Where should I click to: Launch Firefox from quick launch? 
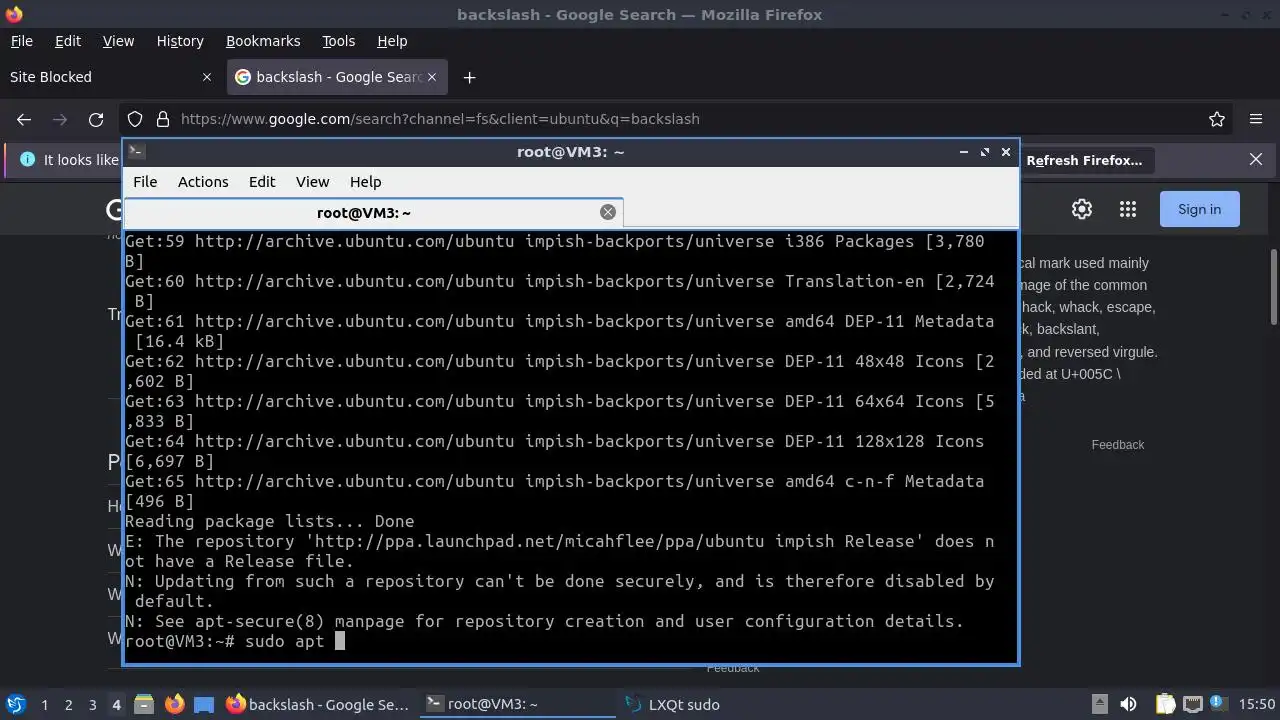coord(174,704)
